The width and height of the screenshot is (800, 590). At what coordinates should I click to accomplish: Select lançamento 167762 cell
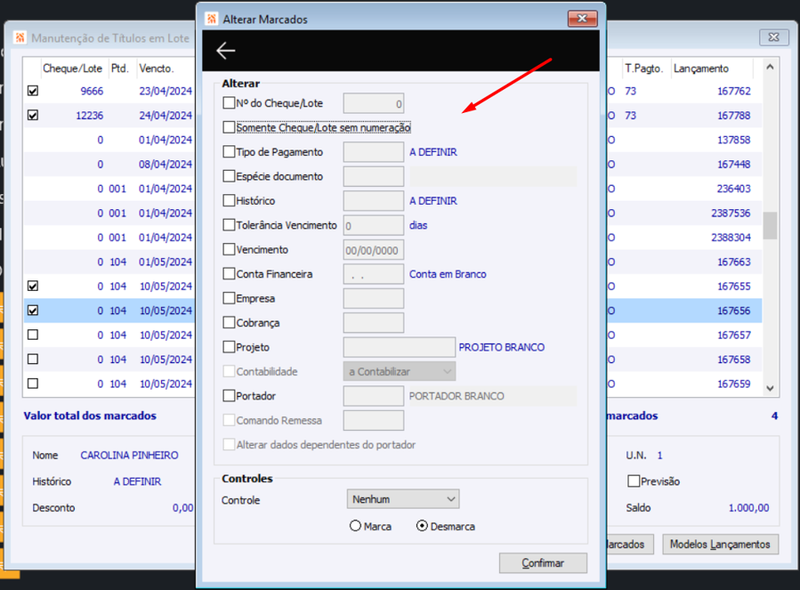[734, 91]
